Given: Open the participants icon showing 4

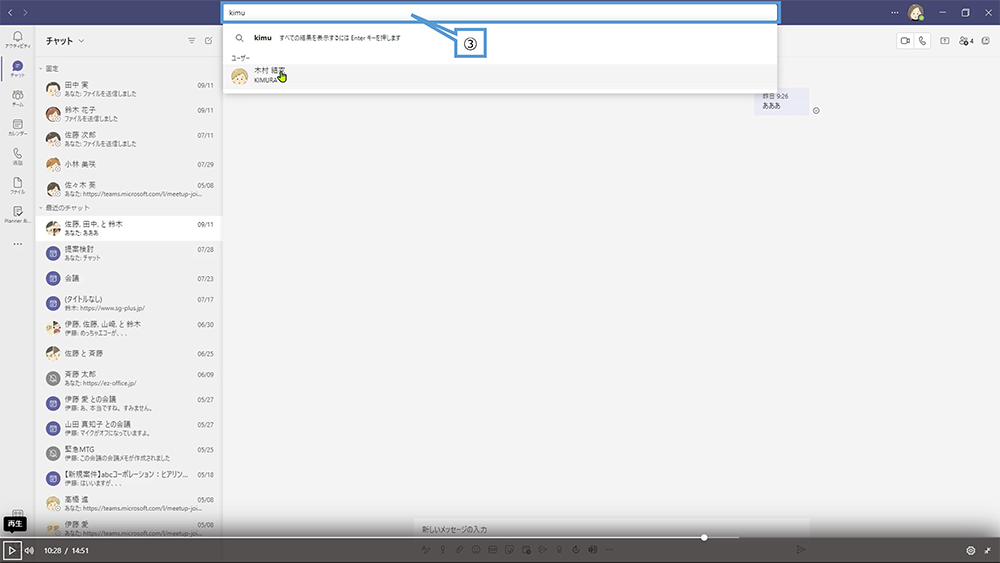Looking at the screenshot, I should (x=966, y=41).
